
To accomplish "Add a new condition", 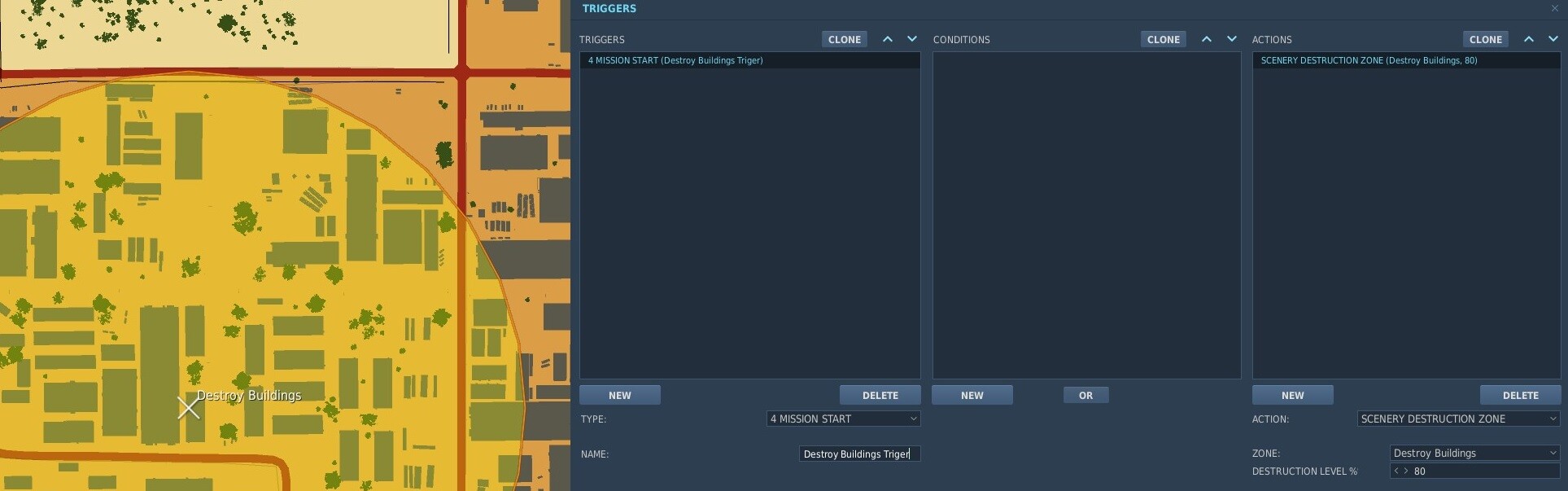I will pyautogui.click(x=972, y=395).
